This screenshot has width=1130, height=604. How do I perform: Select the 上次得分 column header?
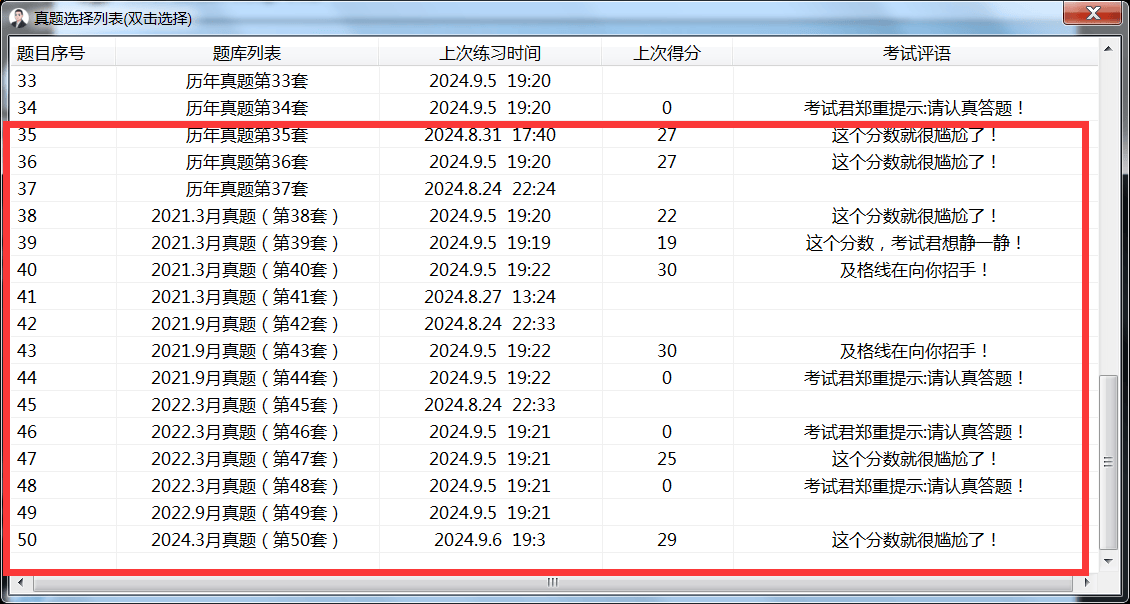coord(667,53)
